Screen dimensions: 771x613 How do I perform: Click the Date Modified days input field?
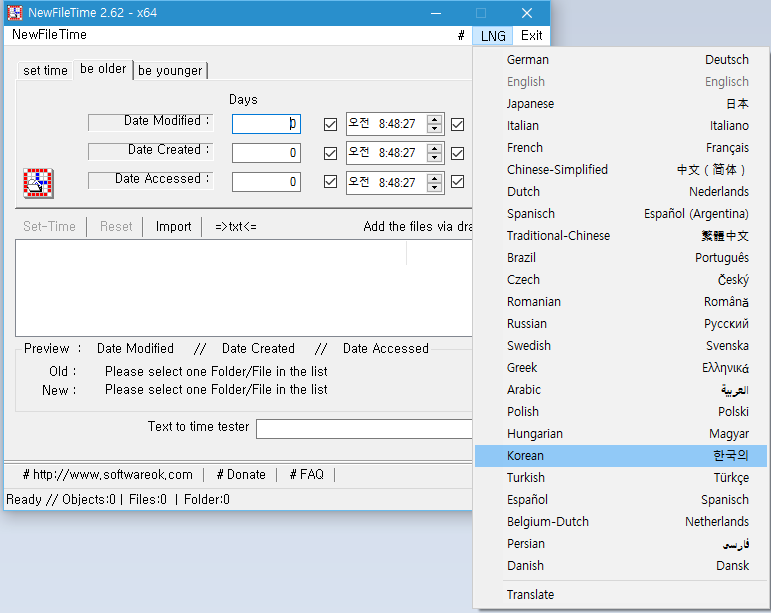coord(266,124)
